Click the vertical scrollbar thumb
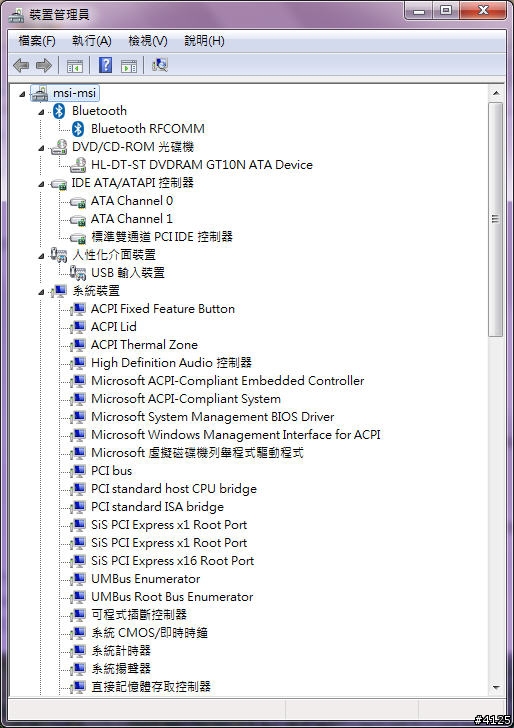Viewport: 514px width, 728px height. pyautogui.click(x=496, y=219)
